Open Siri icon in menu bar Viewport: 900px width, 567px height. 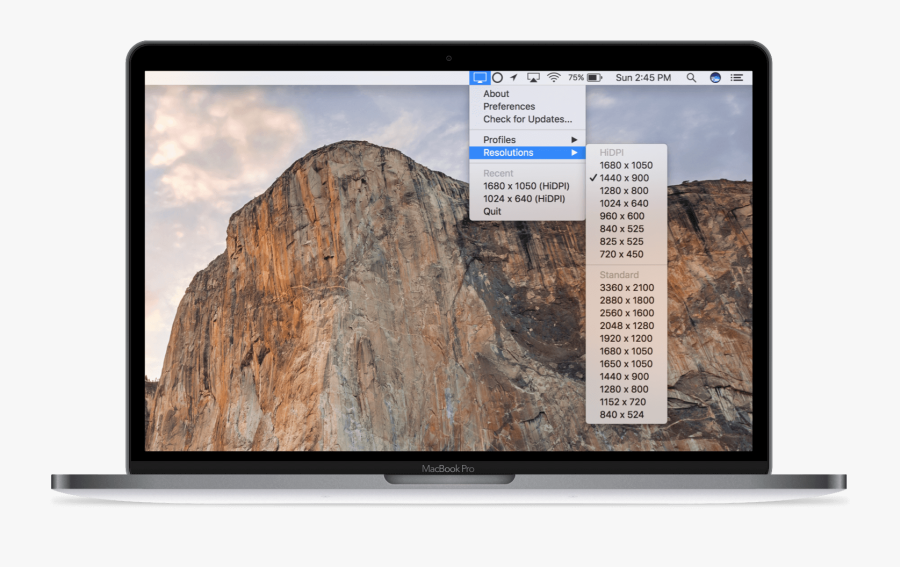715,77
